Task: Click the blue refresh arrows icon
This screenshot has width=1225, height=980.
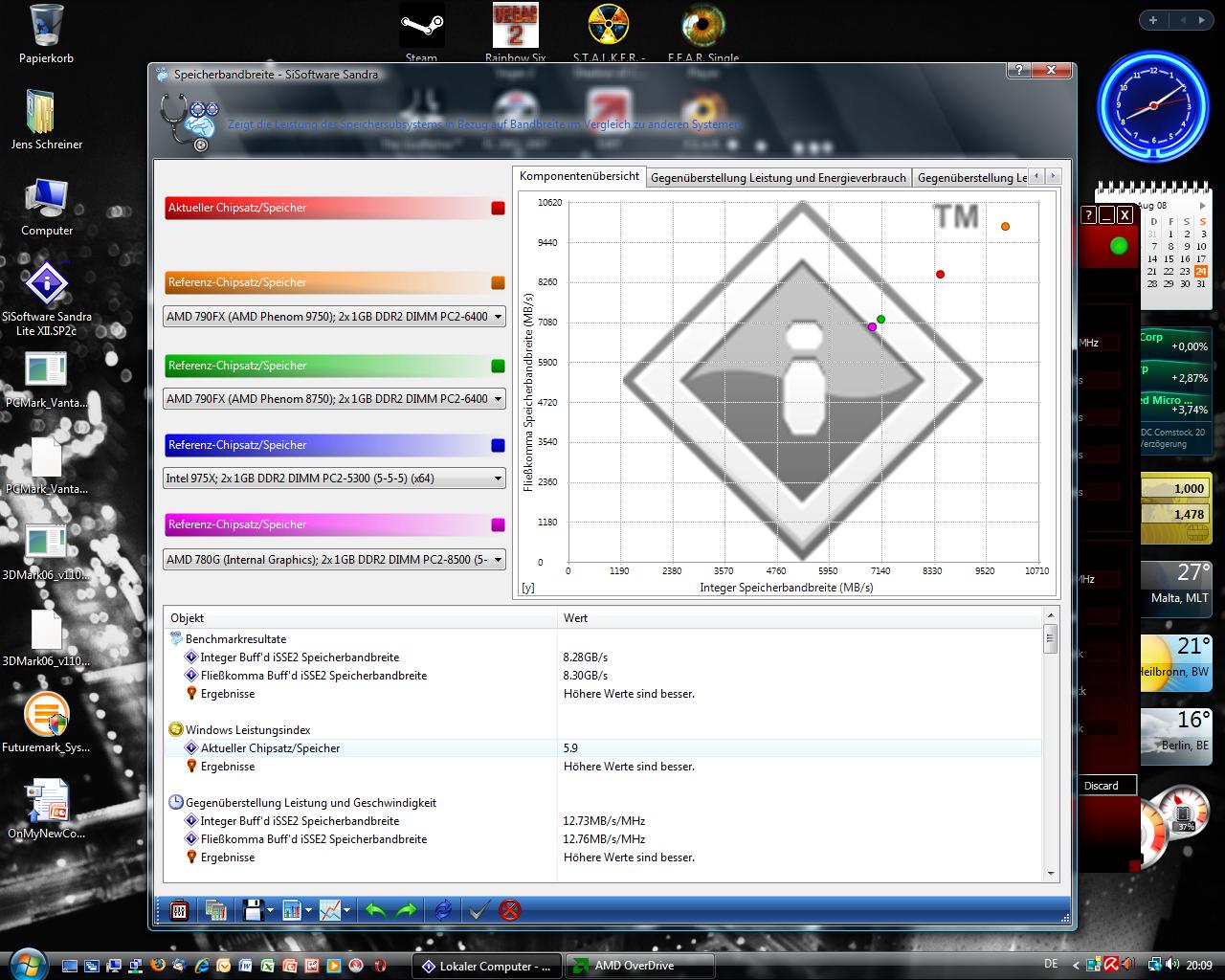Action: 443,910
